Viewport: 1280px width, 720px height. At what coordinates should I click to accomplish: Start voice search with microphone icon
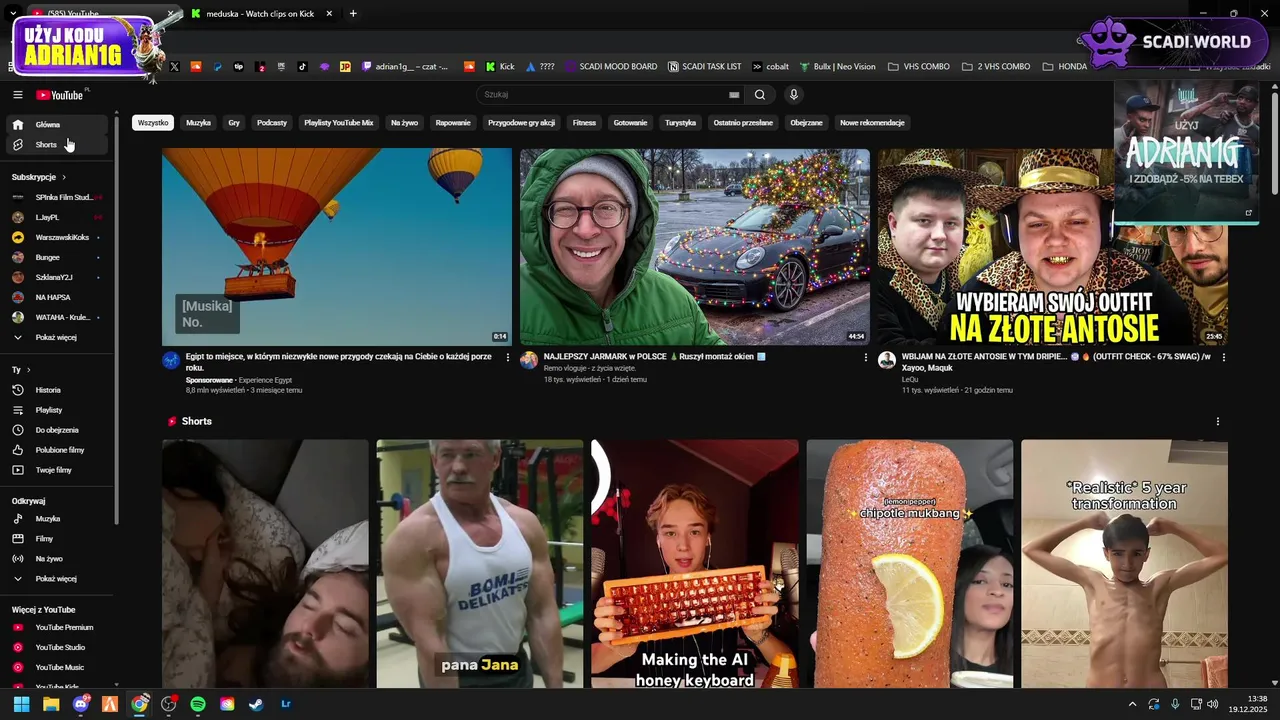[794, 95]
